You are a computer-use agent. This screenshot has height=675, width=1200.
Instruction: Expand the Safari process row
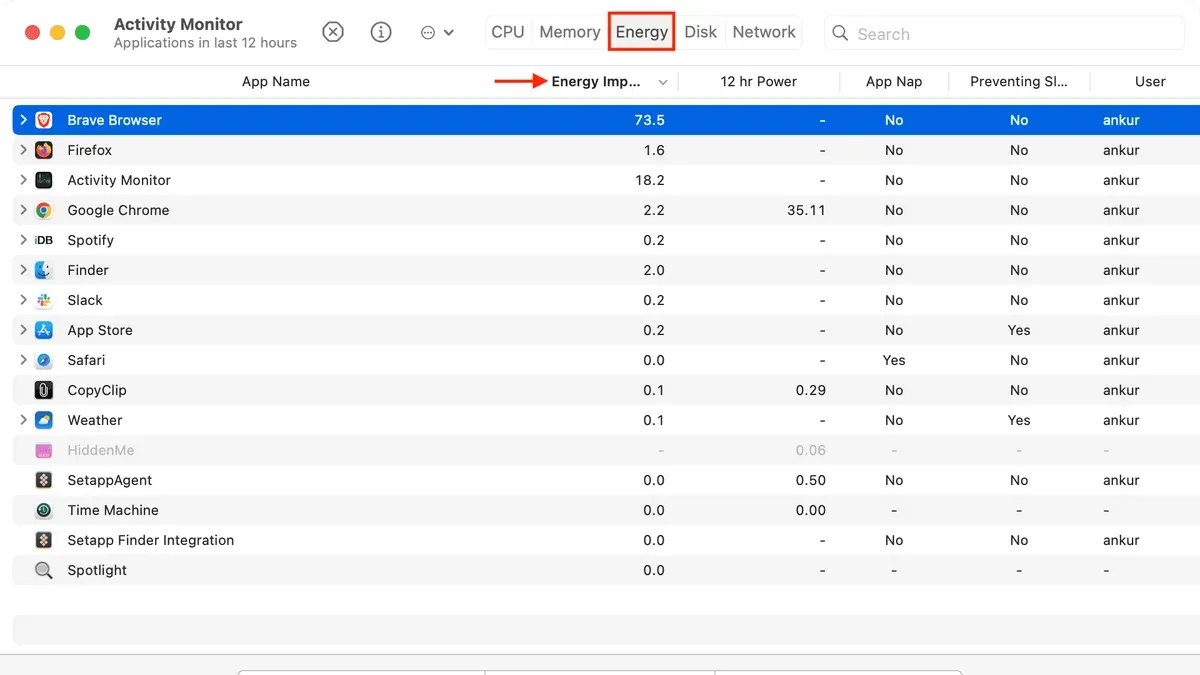pos(23,360)
